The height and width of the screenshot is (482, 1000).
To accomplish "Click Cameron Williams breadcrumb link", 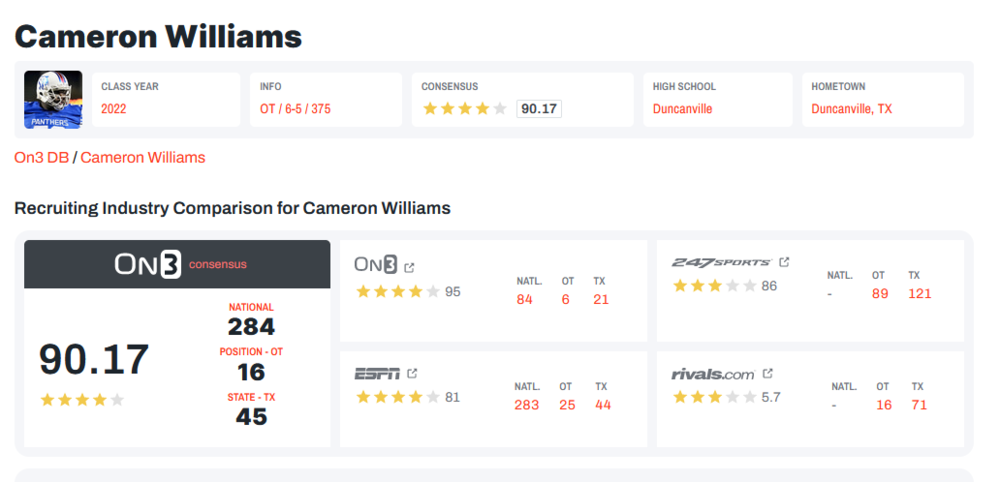I will [143, 157].
